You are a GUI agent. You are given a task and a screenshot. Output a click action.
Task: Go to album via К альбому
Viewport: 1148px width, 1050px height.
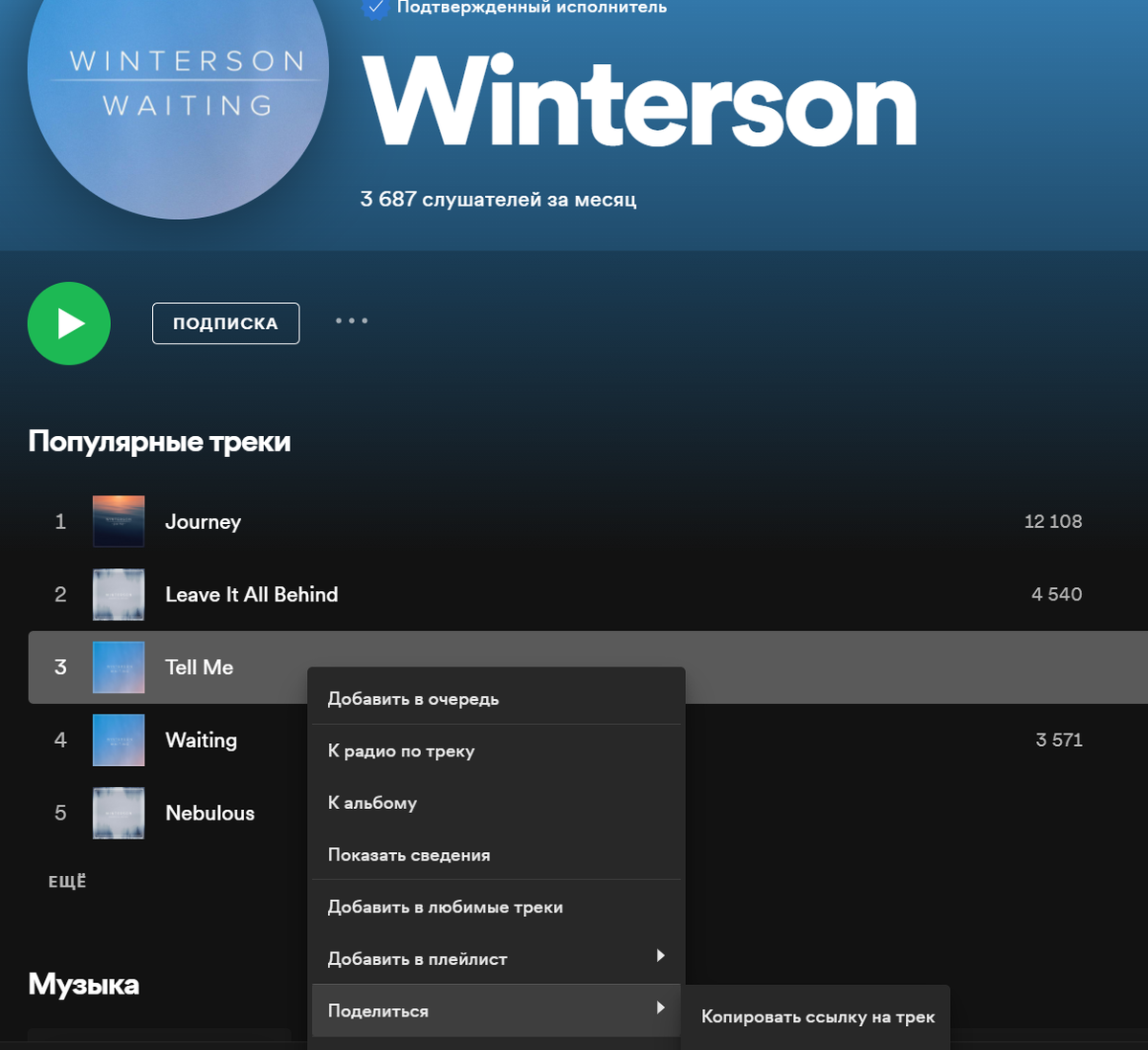tap(497, 802)
